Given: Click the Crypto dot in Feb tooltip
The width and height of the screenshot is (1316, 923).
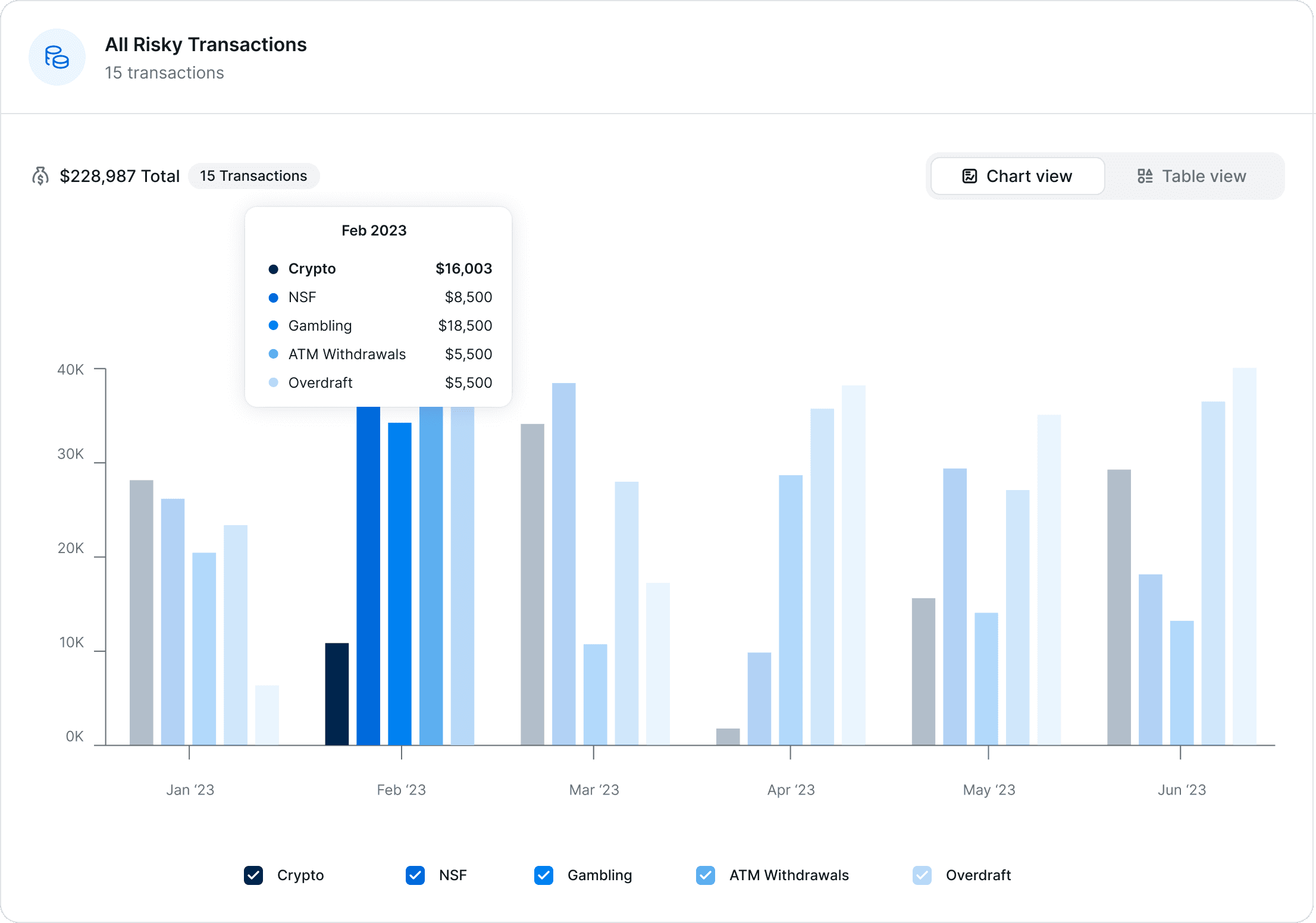Looking at the screenshot, I should click(273, 269).
